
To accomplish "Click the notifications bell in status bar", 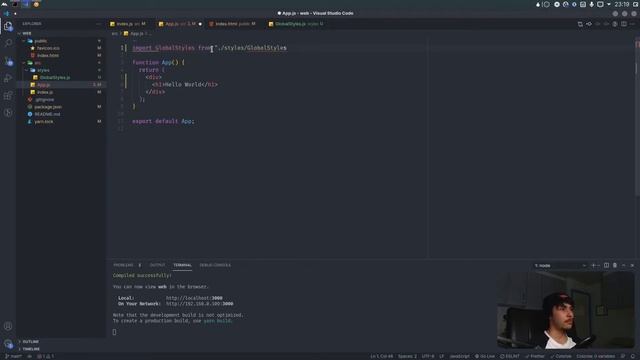I will 633,356.
